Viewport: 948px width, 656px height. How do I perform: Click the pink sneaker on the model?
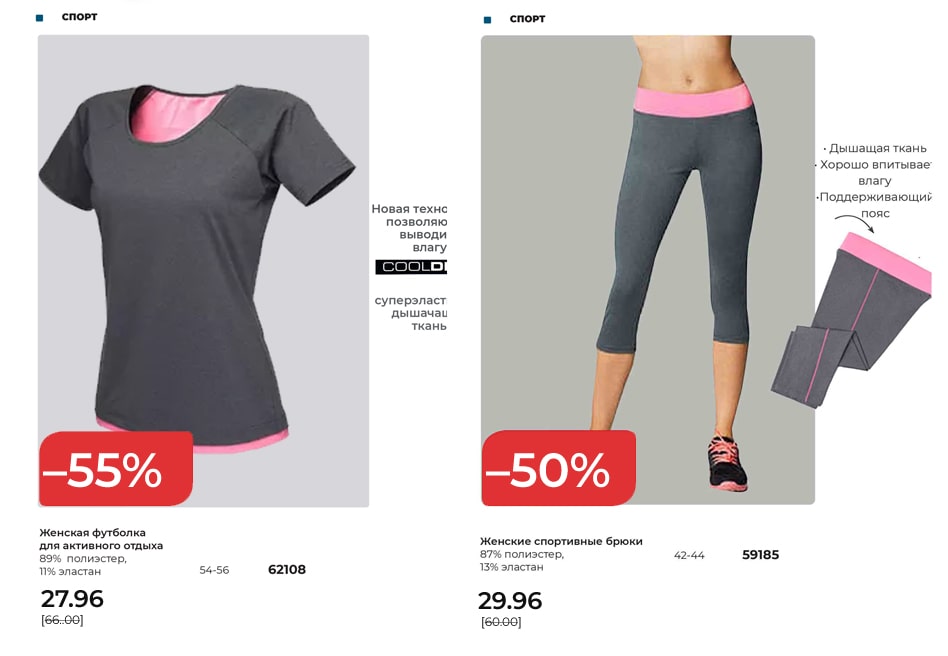click(x=727, y=461)
